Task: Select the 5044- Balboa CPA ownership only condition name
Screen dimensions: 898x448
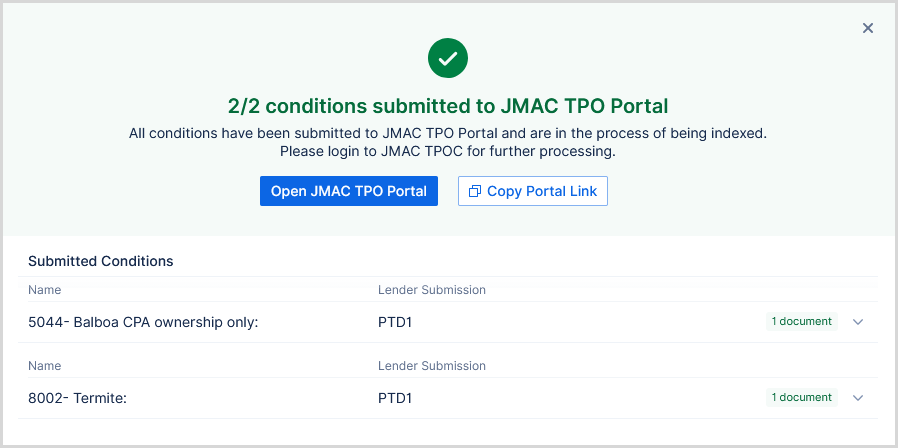Action: 143,322
